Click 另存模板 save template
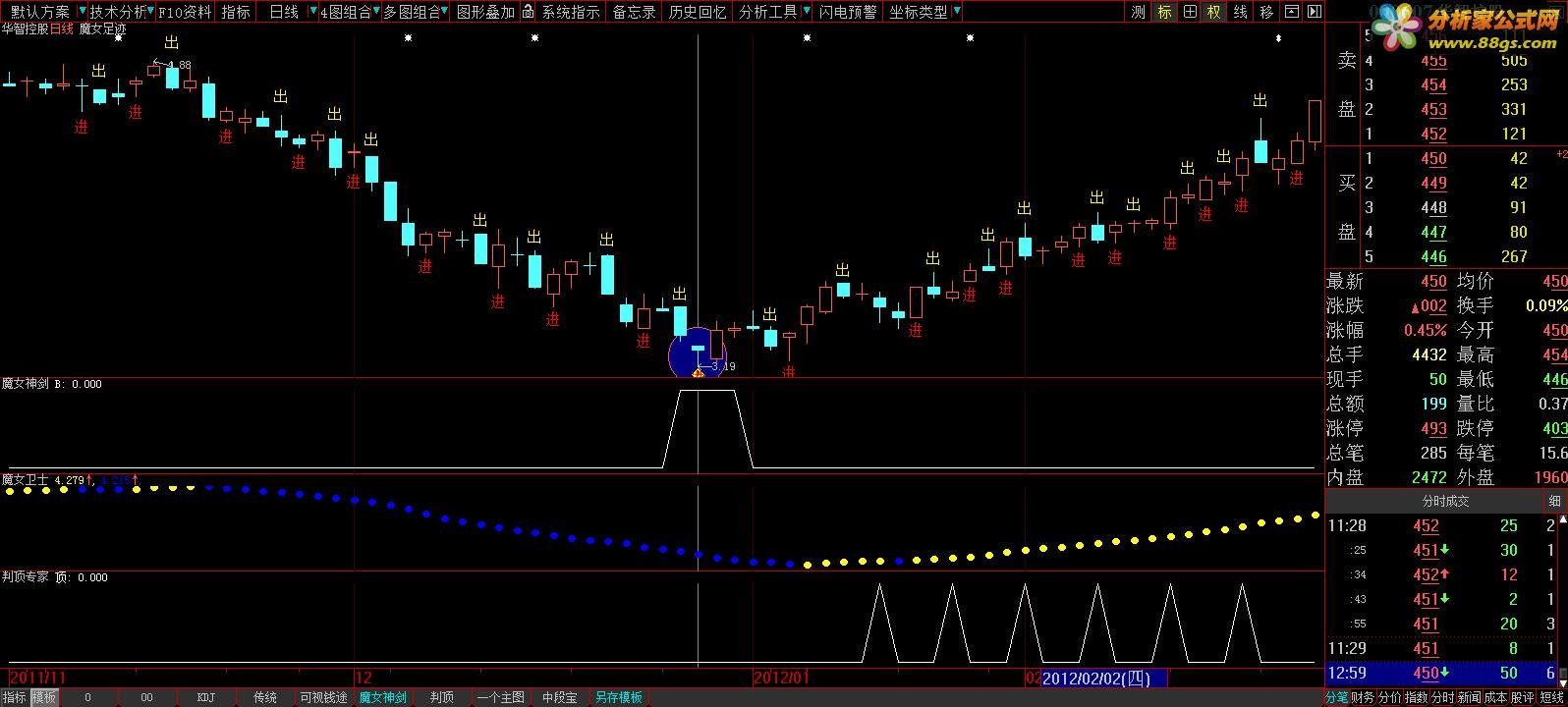The image size is (1568, 707). point(619,697)
